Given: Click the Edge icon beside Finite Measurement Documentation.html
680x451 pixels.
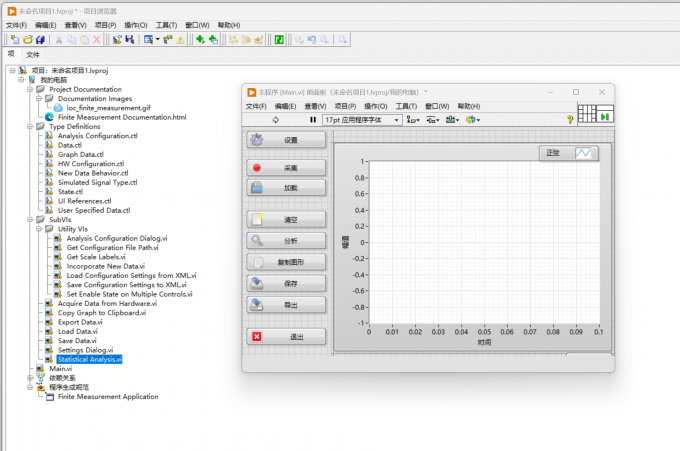Looking at the screenshot, I should [x=49, y=117].
